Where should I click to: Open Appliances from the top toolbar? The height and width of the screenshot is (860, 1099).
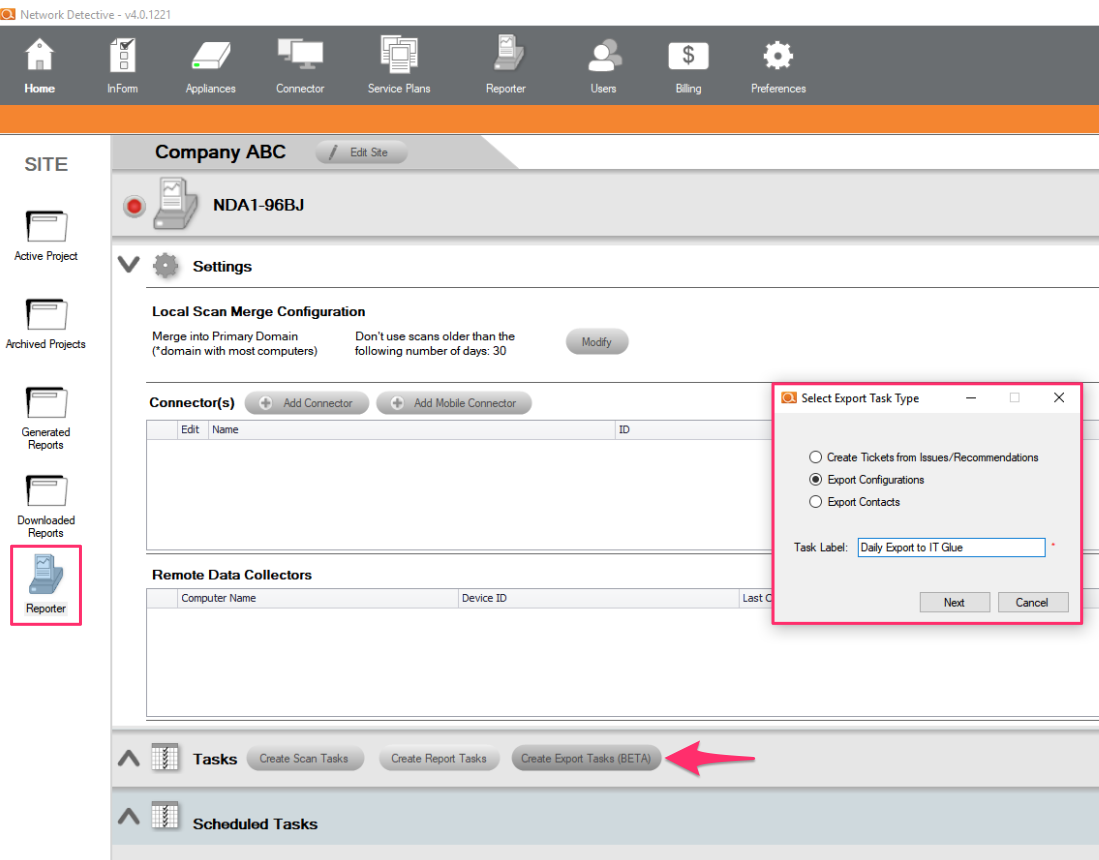coord(210,58)
